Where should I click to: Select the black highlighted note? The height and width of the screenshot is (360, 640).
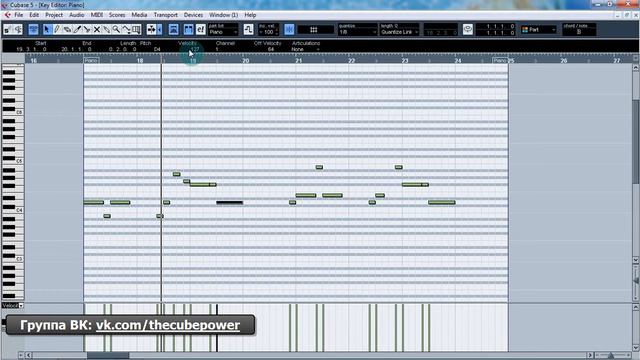[229, 202]
